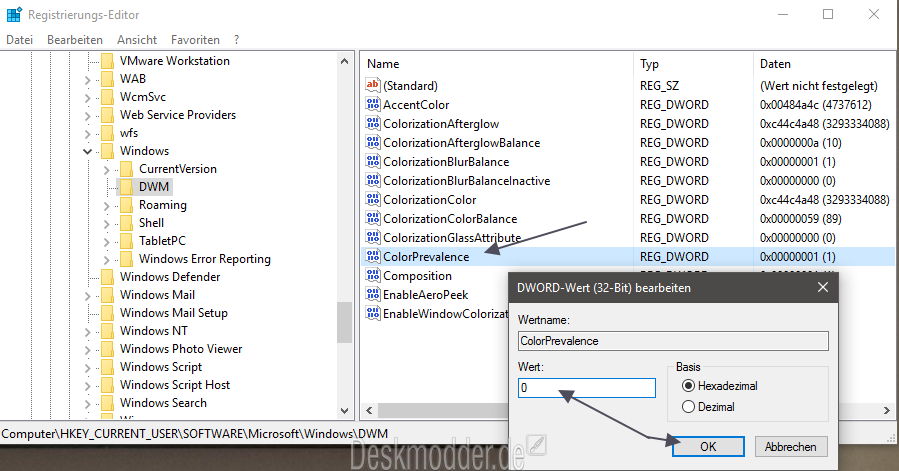The width and height of the screenshot is (899, 471).
Task: Click the ColorizationGlassAttribute DWORD icon
Action: click(373, 237)
